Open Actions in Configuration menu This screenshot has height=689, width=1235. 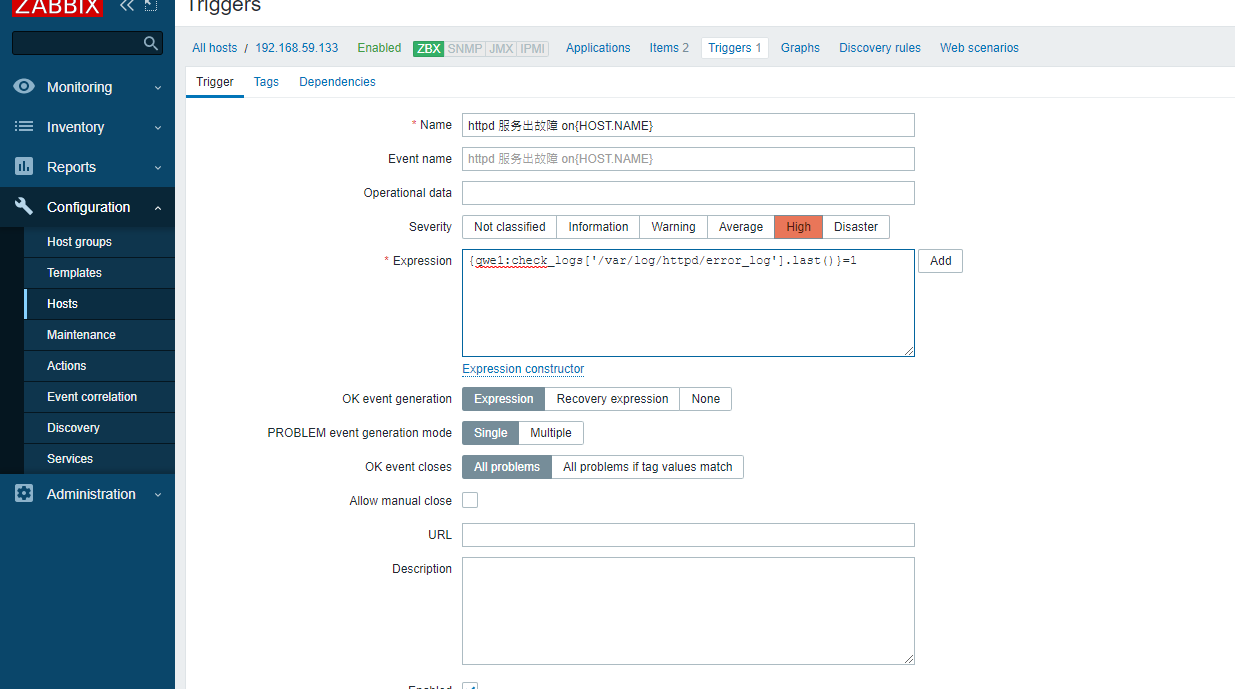click(99, 366)
